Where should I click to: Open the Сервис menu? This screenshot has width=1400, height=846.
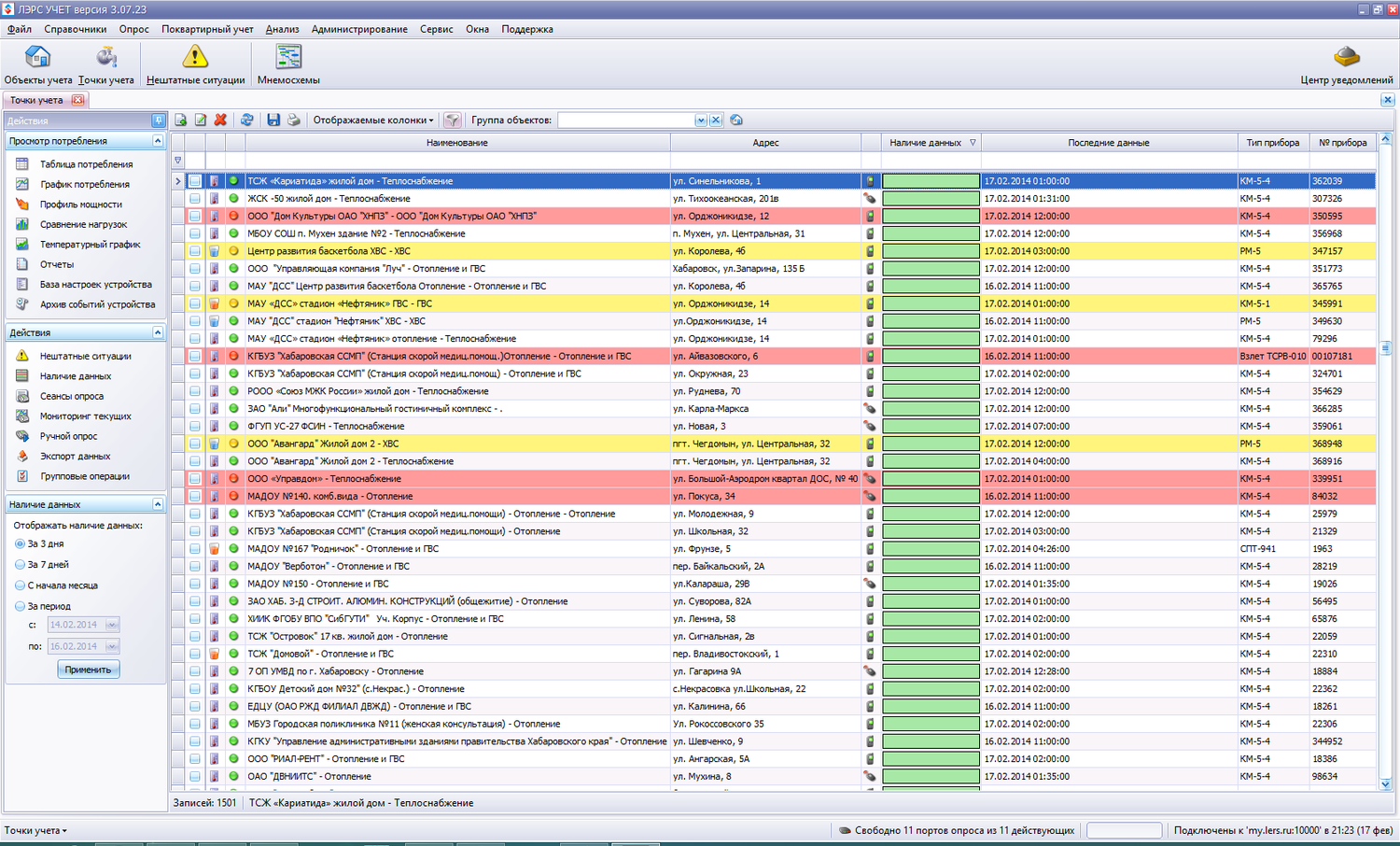click(x=437, y=29)
